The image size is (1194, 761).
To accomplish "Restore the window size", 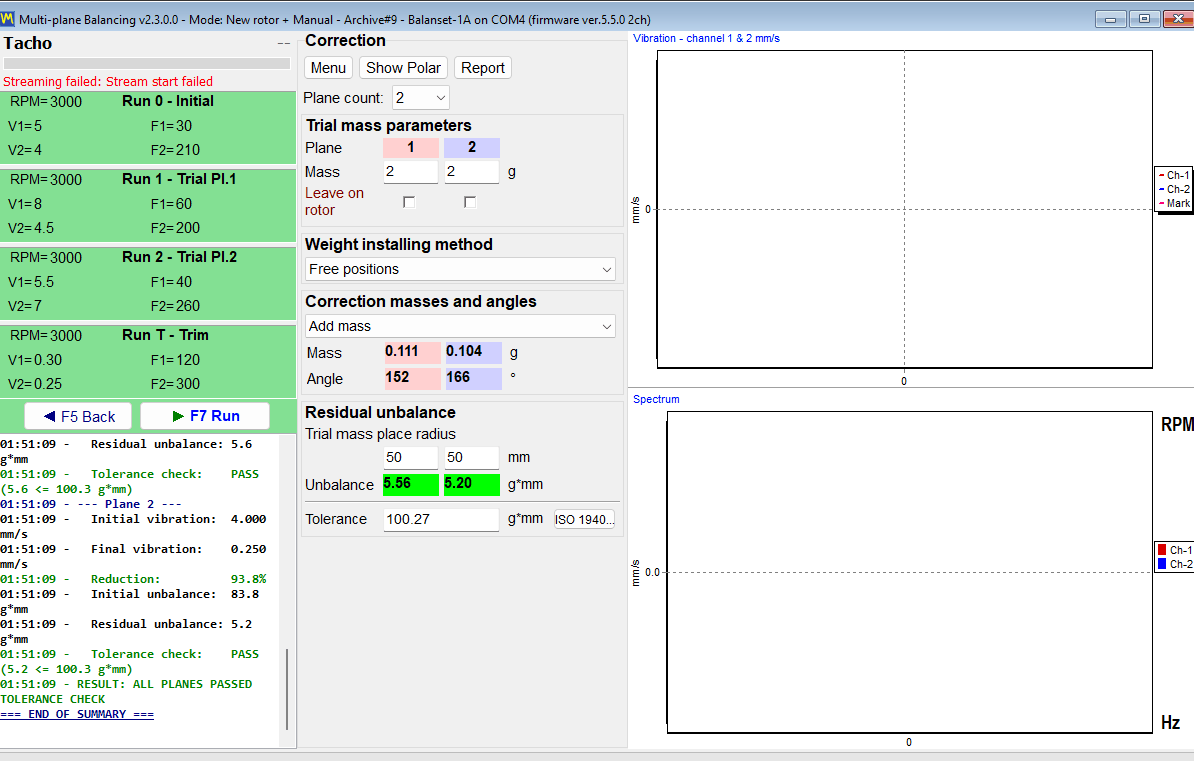I will click(x=1145, y=19).
